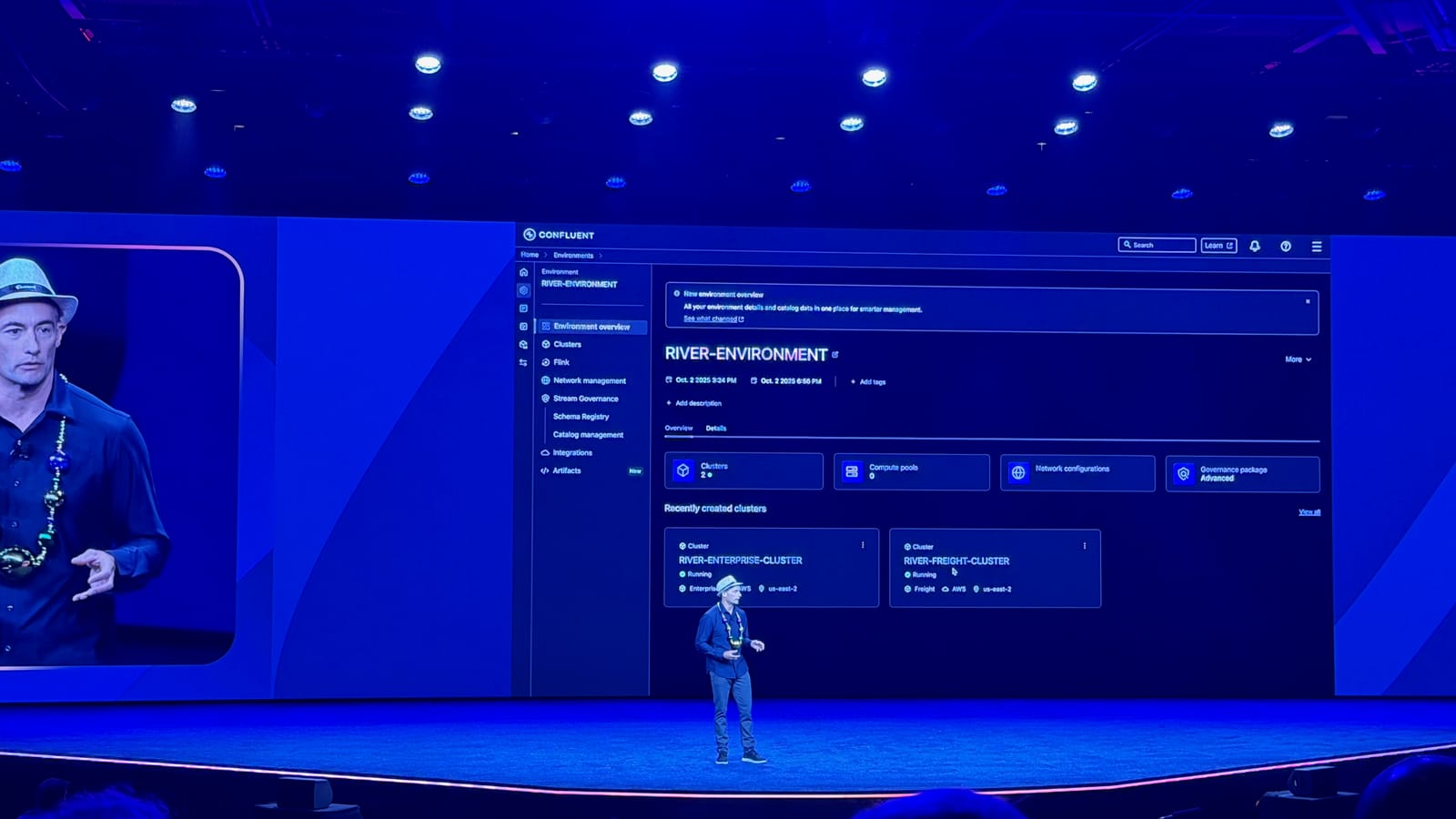Expand the More dropdown
This screenshot has height=819, width=1456.
[x=1299, y=359]
